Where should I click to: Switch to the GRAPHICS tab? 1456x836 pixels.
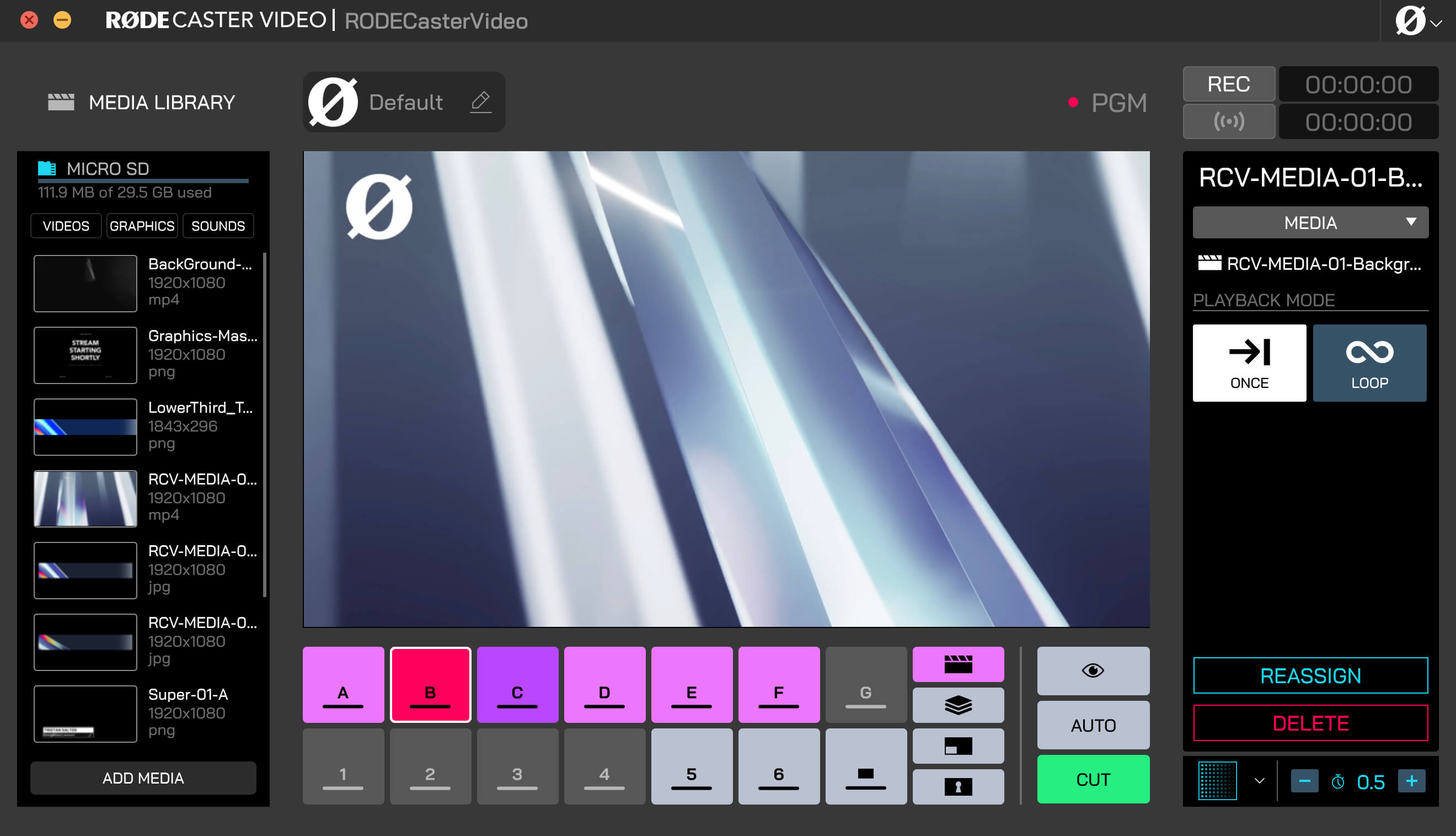click(x=142, y=226)
